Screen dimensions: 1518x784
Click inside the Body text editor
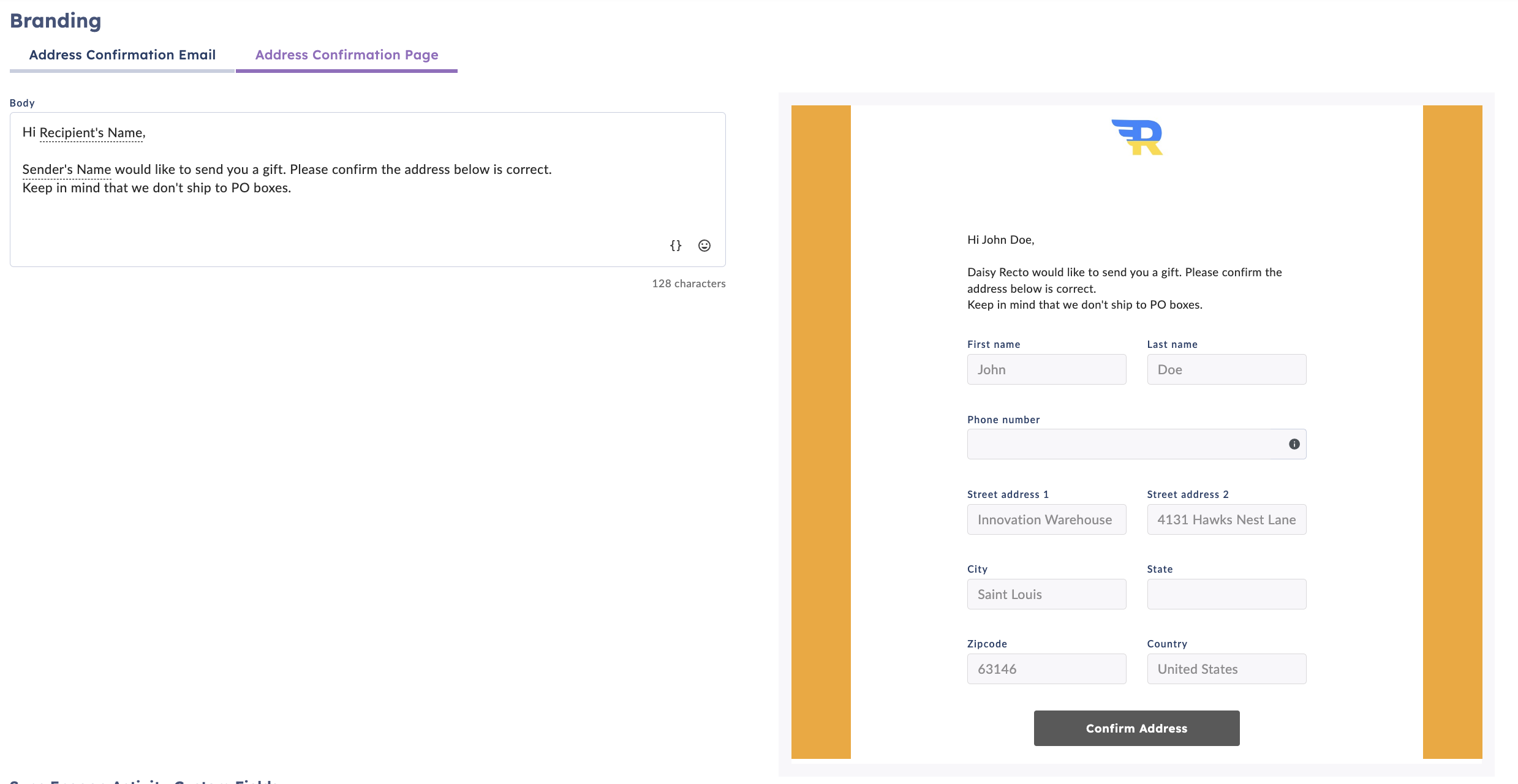pos(368,189)
